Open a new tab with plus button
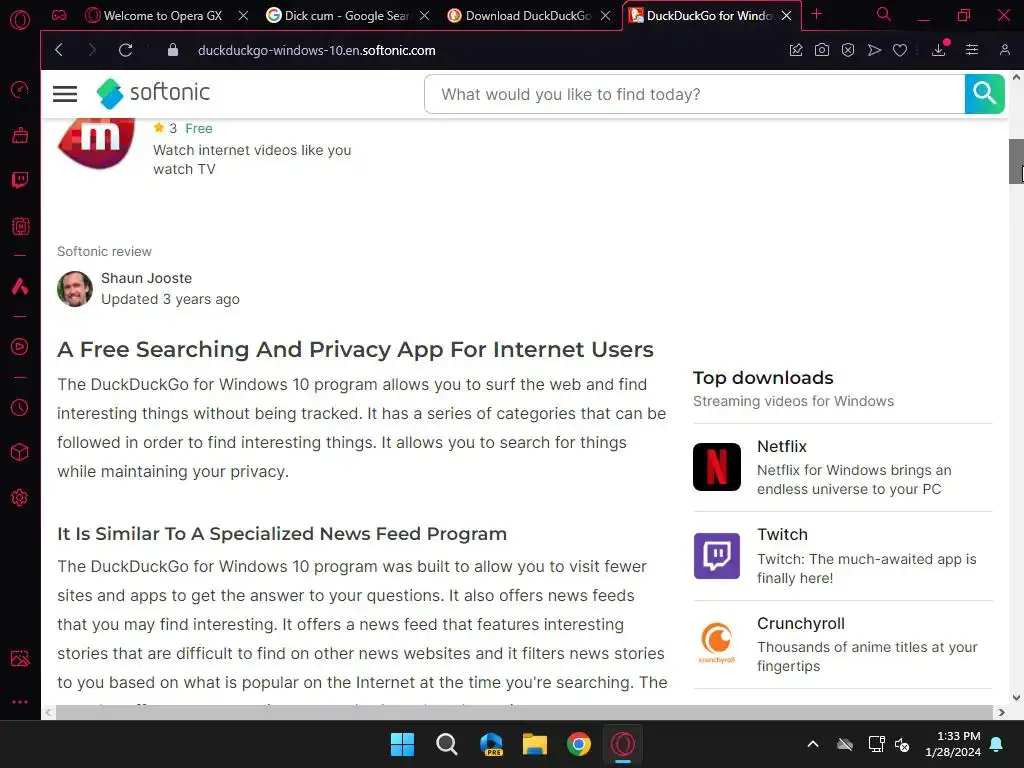Screen dimensions: 1024x768 tap(816, 14)
